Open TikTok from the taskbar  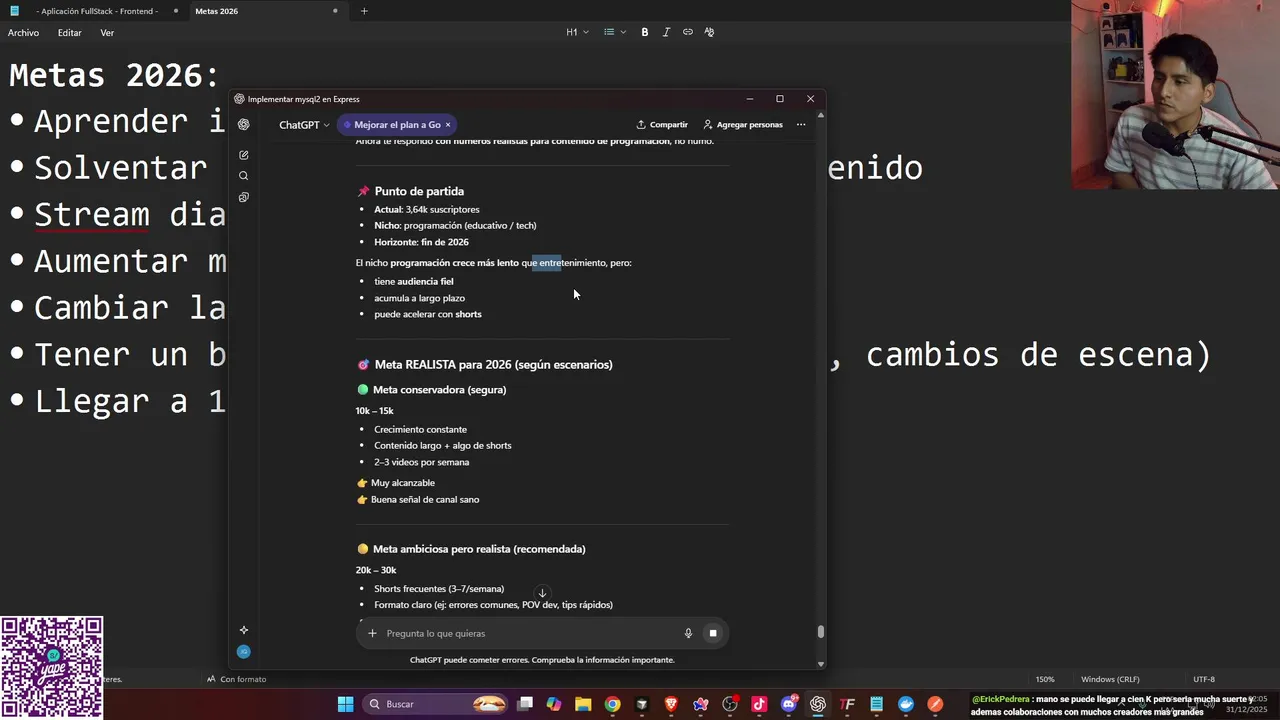click(759, 704)
